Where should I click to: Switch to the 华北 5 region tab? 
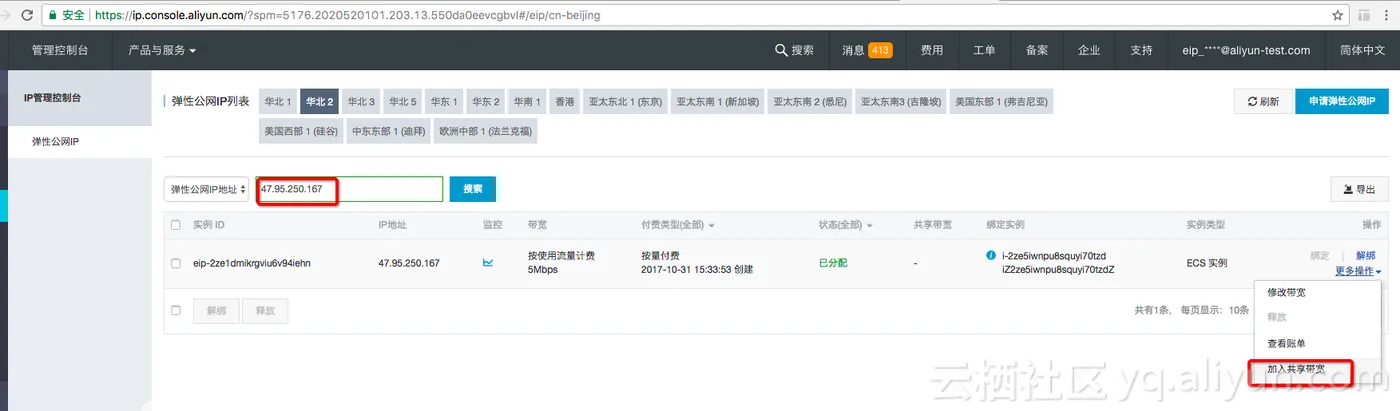403,101
